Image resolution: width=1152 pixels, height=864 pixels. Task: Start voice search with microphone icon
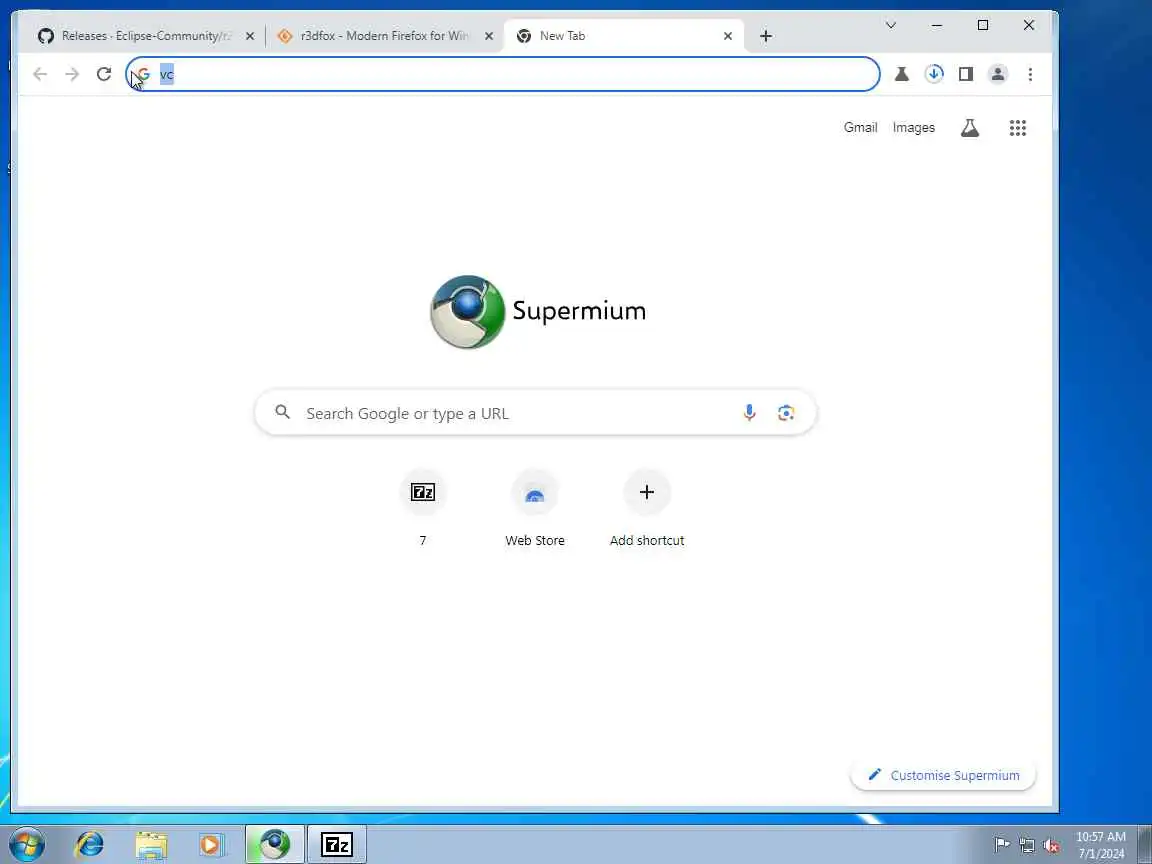[749, 412]
